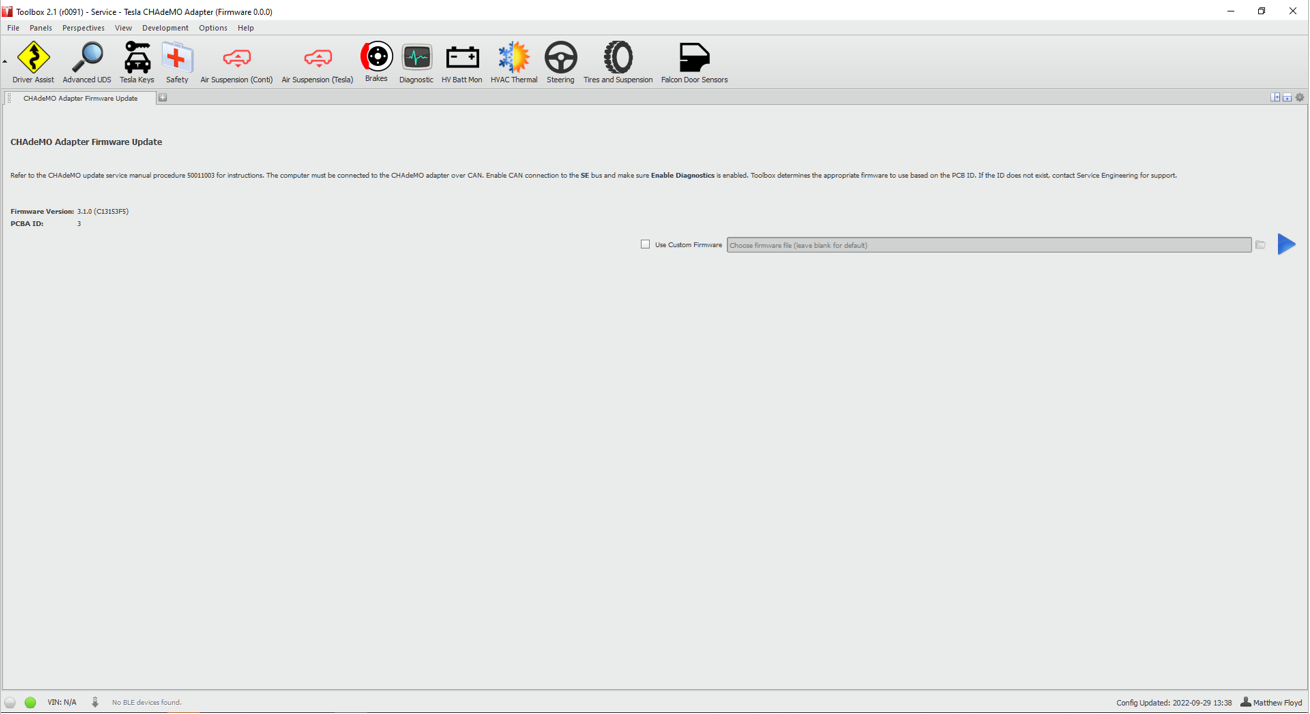Click the Steering wheel icon
1310x714 pixels.
tap(560, 63)
